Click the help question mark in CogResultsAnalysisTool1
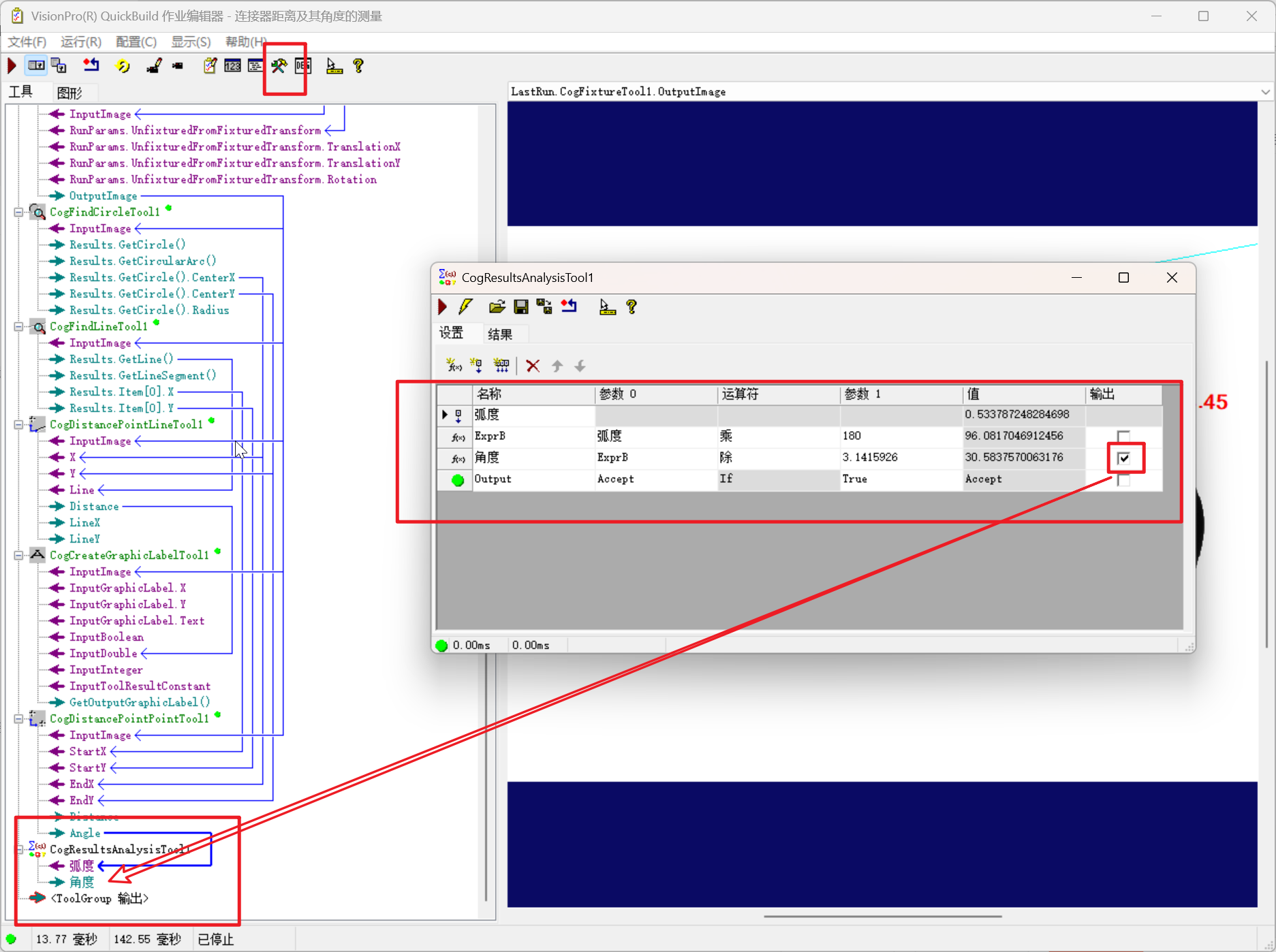 tap(632, 307)
